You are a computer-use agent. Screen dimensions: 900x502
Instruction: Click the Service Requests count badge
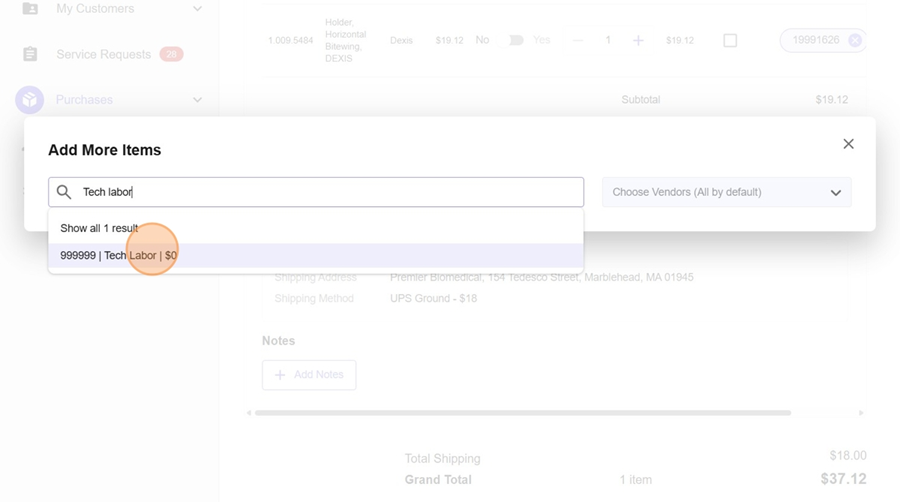171,54
